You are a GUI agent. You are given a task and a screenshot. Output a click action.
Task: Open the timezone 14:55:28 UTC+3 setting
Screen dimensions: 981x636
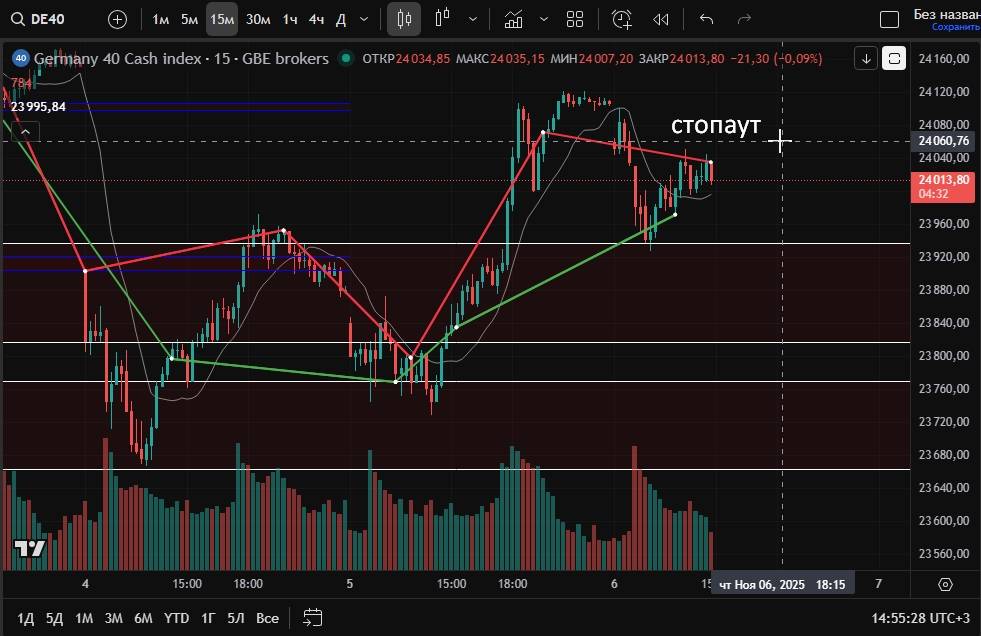tap(921, 618)
